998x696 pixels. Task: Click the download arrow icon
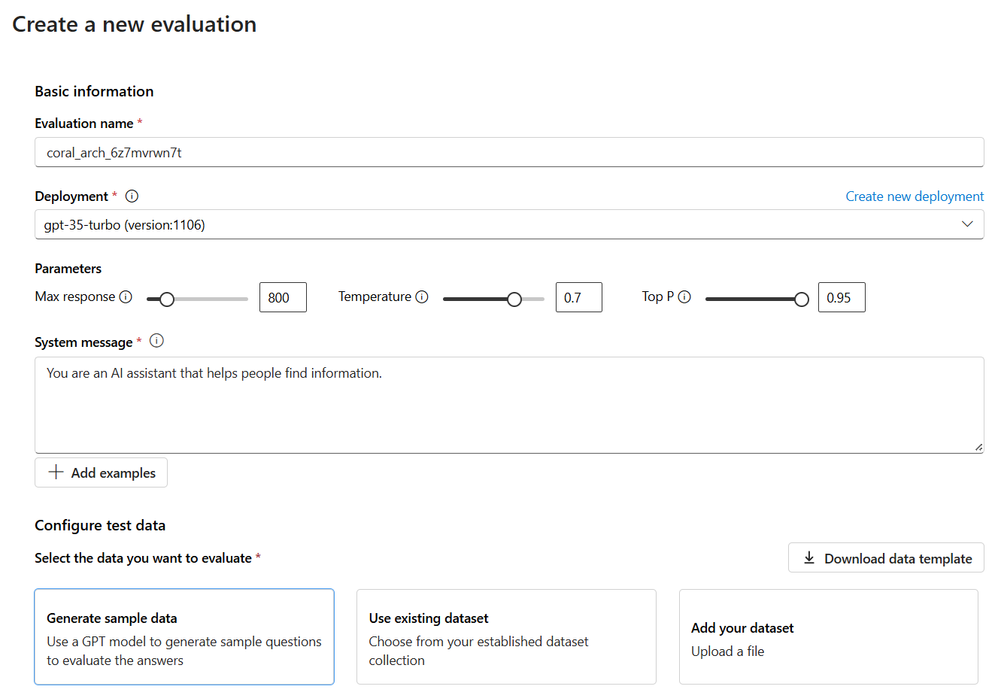809,558
